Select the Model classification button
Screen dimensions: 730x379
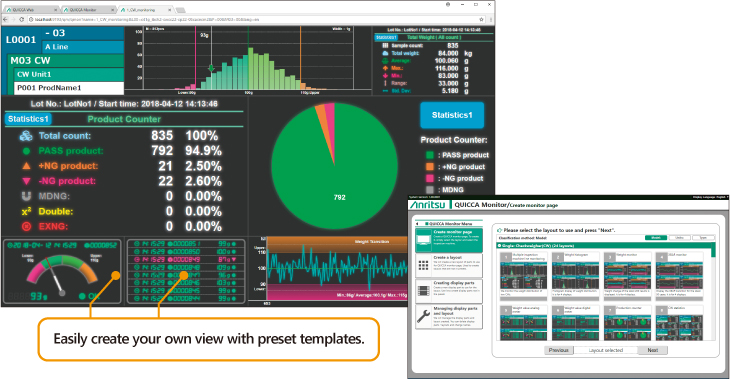point(656,237)
